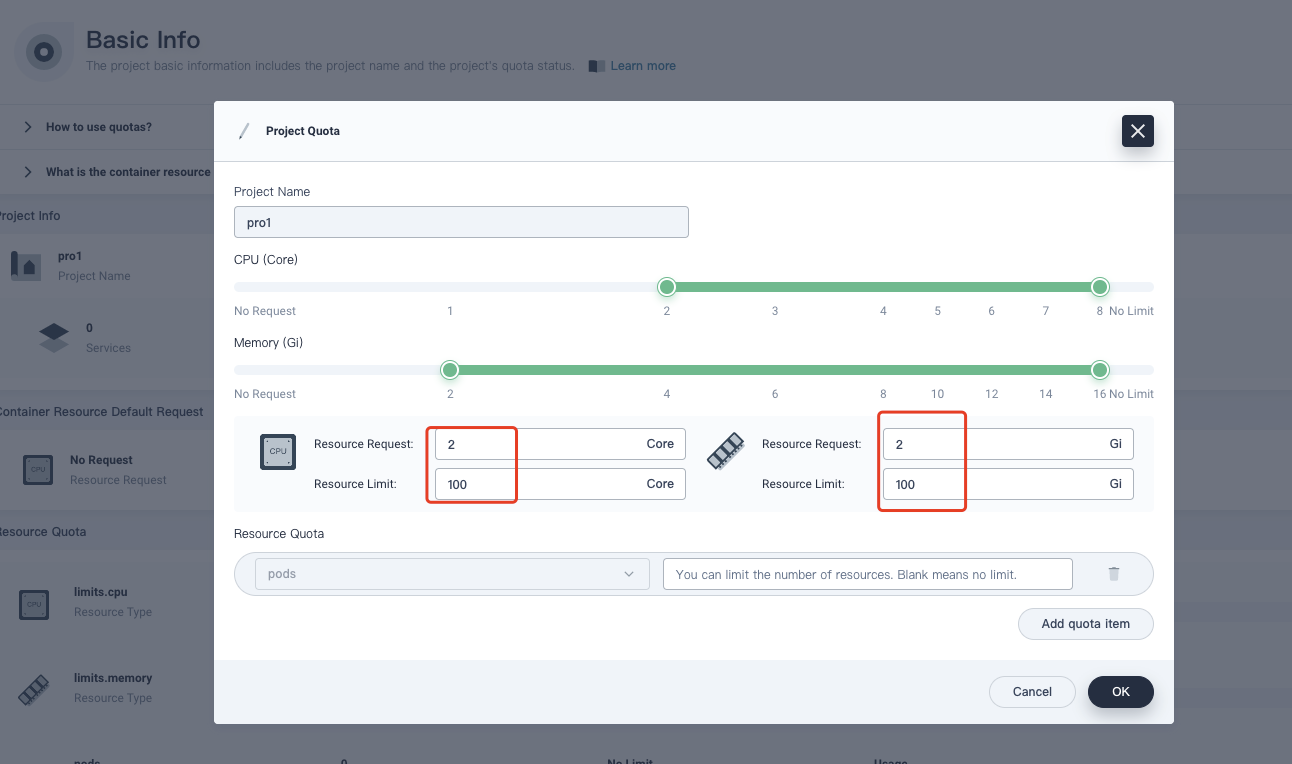This screenshot has width=1292, height=764.
Task: Click the CPU slider handle at No Limit
Action: pos(1099,286)
